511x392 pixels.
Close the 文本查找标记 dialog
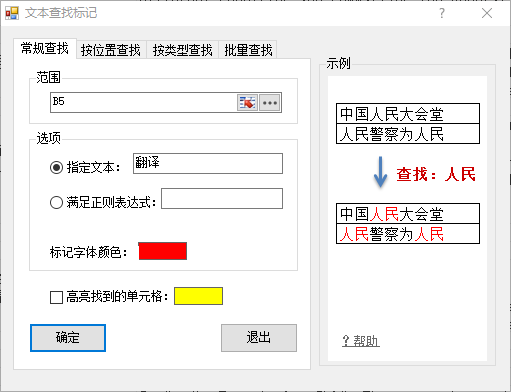tap(487, 13)
